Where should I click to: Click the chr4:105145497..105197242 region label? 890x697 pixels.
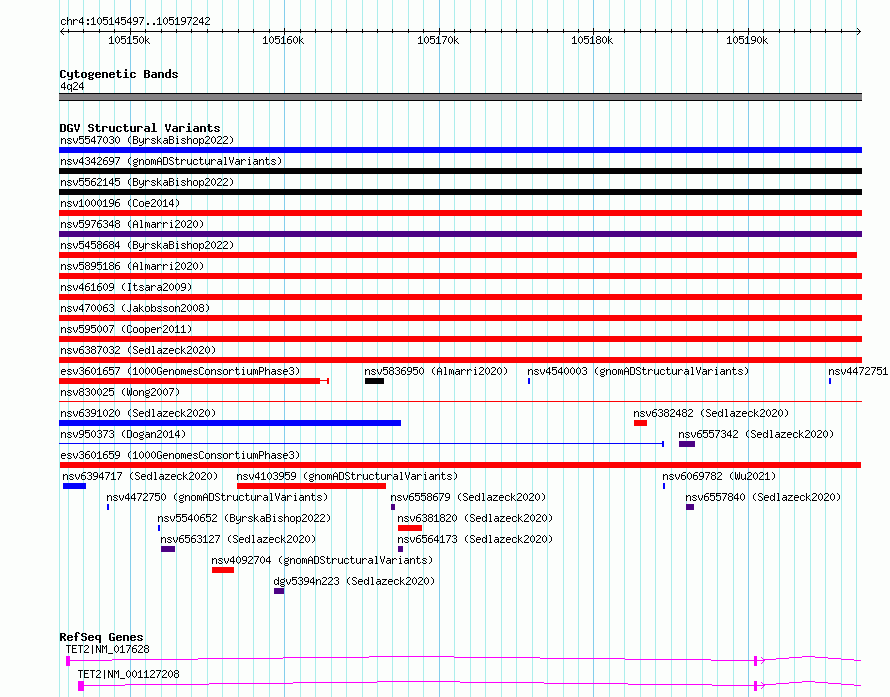point(135,21)
